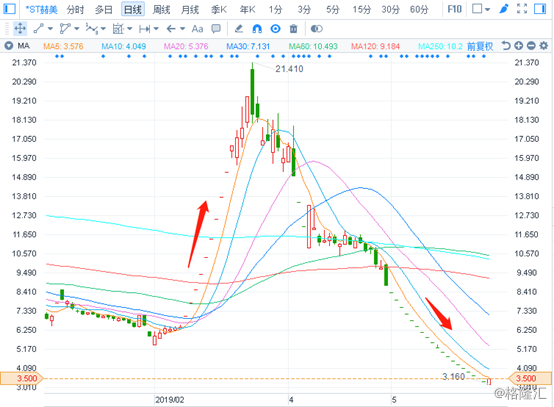Choose the 60分 interval
The height and width of the screenshot is (407, 554).
coord(419,10)
